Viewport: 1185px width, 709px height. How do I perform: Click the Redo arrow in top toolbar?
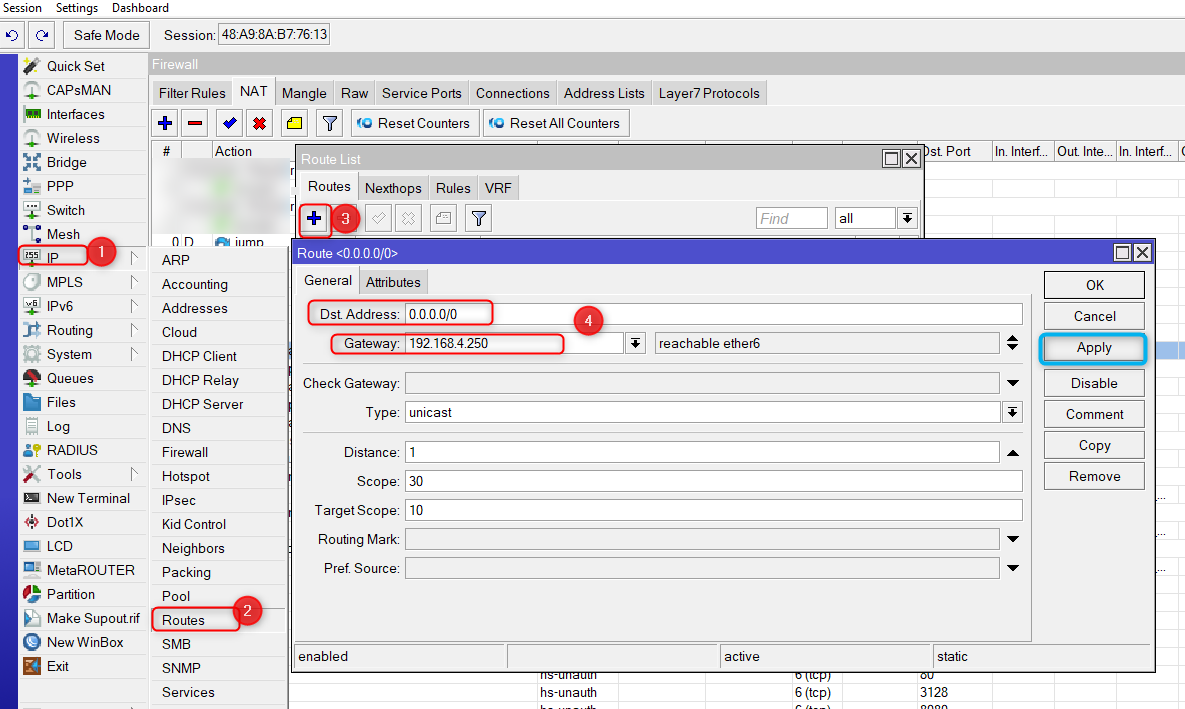click(x=42, y=35)
